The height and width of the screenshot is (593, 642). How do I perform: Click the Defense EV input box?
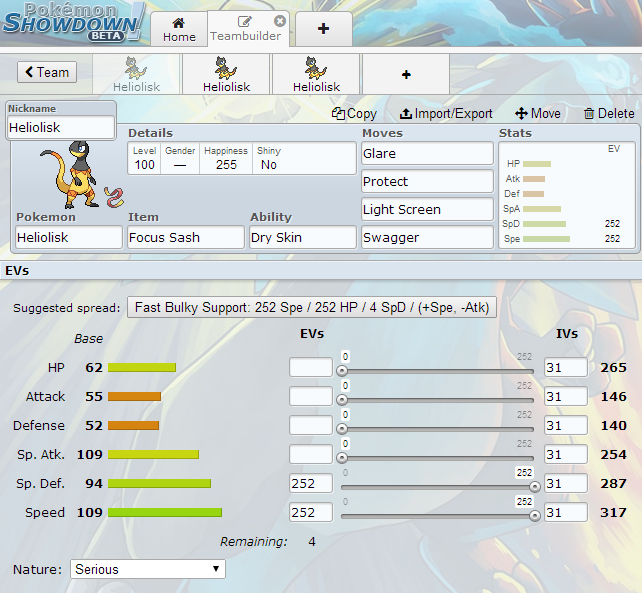(311, 426)
